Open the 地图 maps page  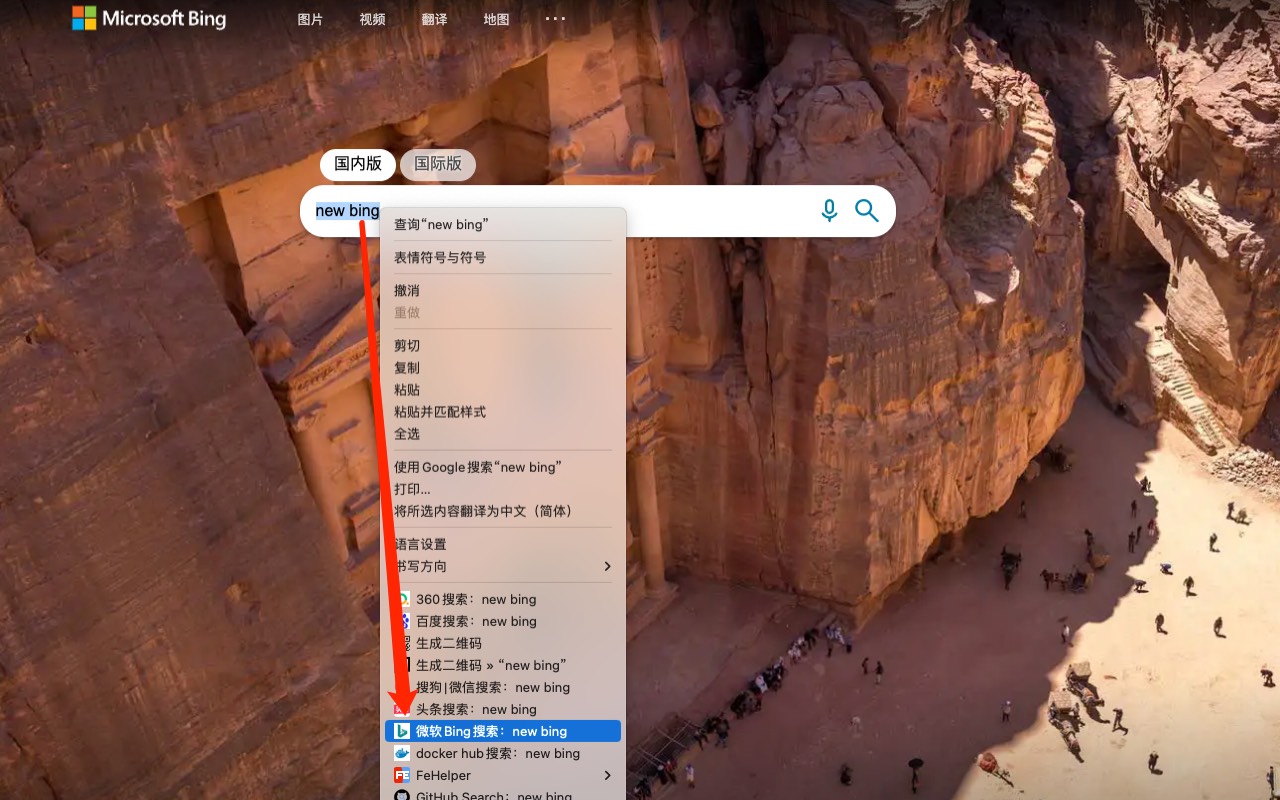[496, 19]
